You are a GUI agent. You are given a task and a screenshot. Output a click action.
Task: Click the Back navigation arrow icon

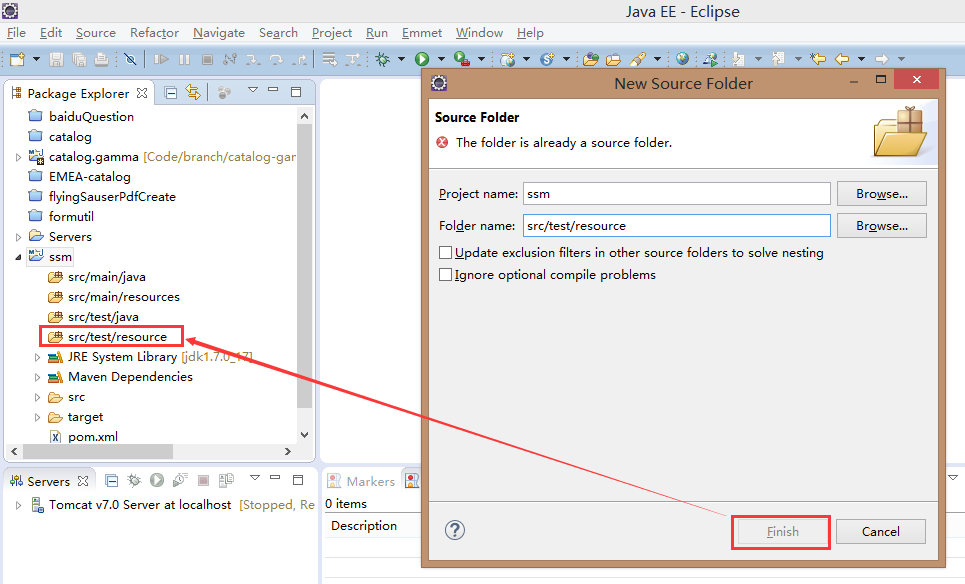[x=842, y=59]
